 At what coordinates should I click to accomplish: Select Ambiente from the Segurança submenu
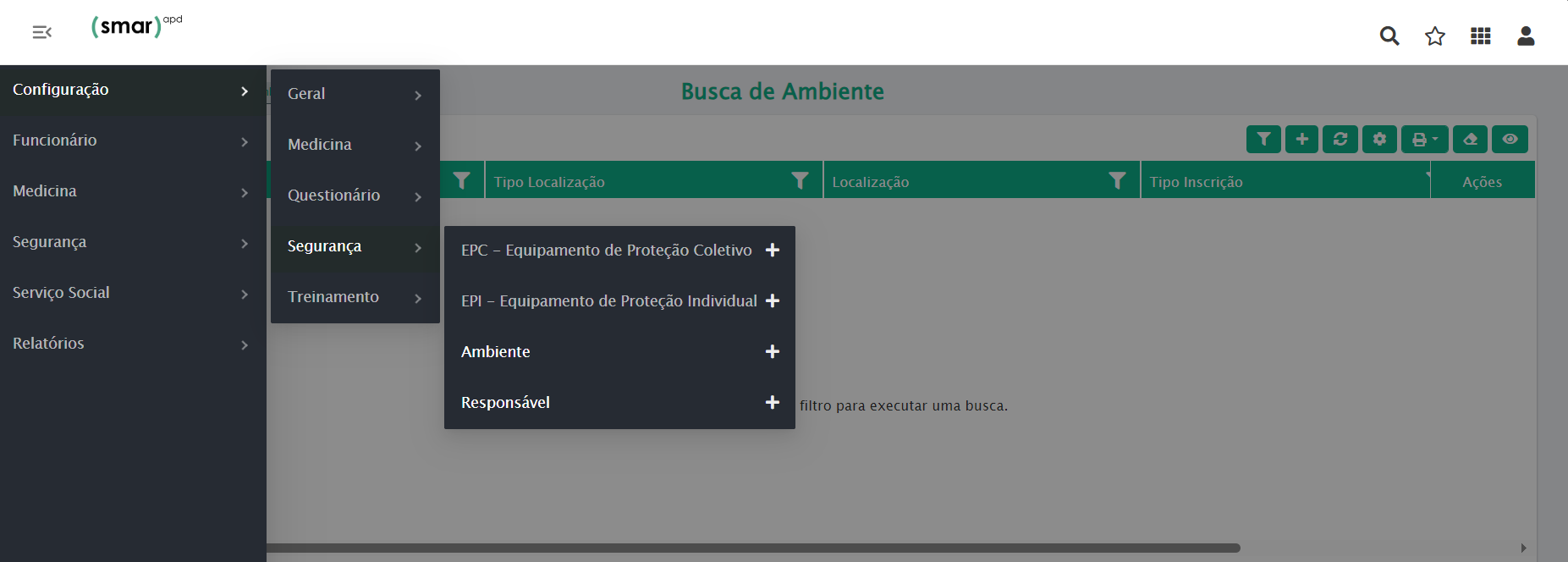pyautogui.click(x=496, y=352)
